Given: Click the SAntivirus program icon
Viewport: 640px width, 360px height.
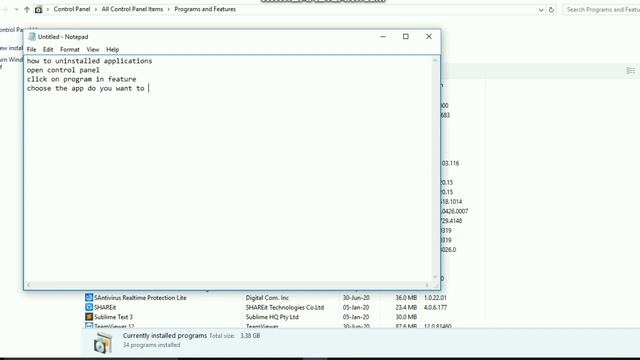Looking at the screenshot, I should click(x=89, y=298).
